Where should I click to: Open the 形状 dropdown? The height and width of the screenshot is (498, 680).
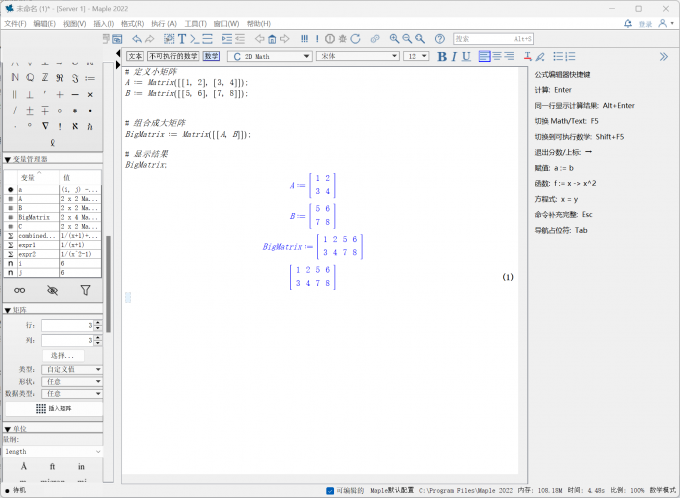pos(72,382)
